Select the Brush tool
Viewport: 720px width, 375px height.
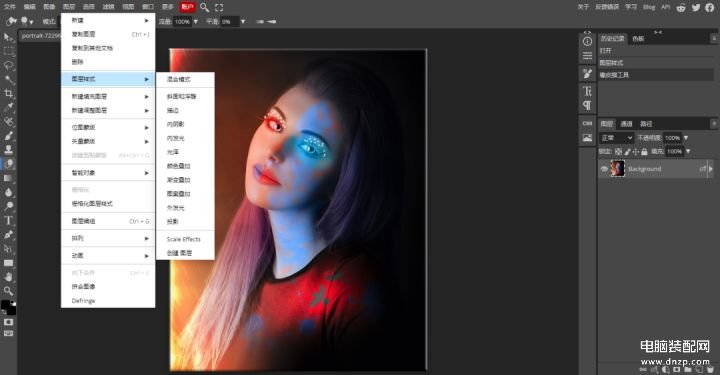[8, 136]
